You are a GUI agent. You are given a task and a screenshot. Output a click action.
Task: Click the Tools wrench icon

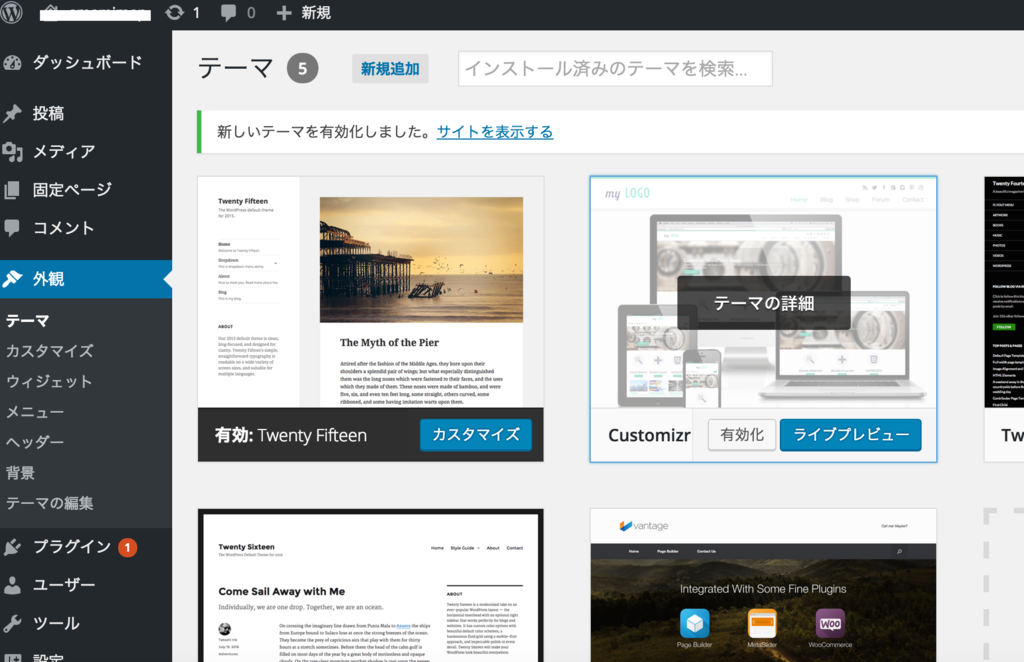tap(12, 623)
